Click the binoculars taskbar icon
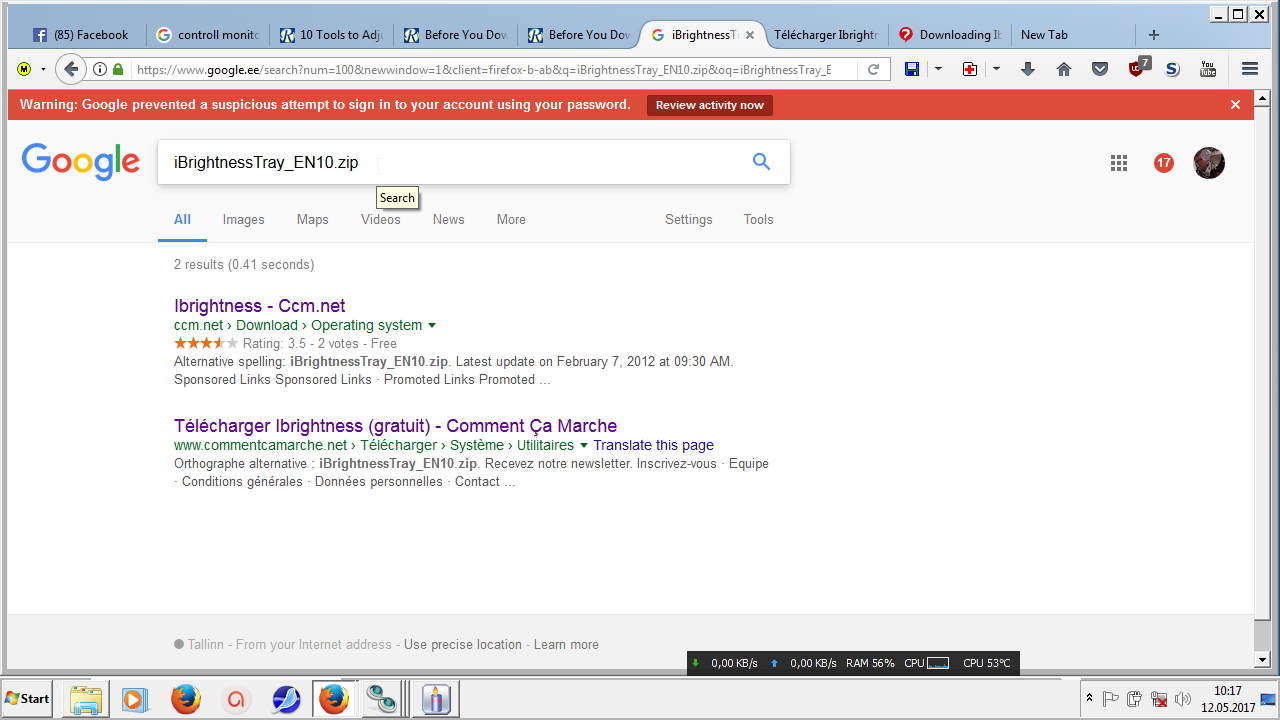Image resolution: width=1280 pixels, height=720 pixels. 383,698
